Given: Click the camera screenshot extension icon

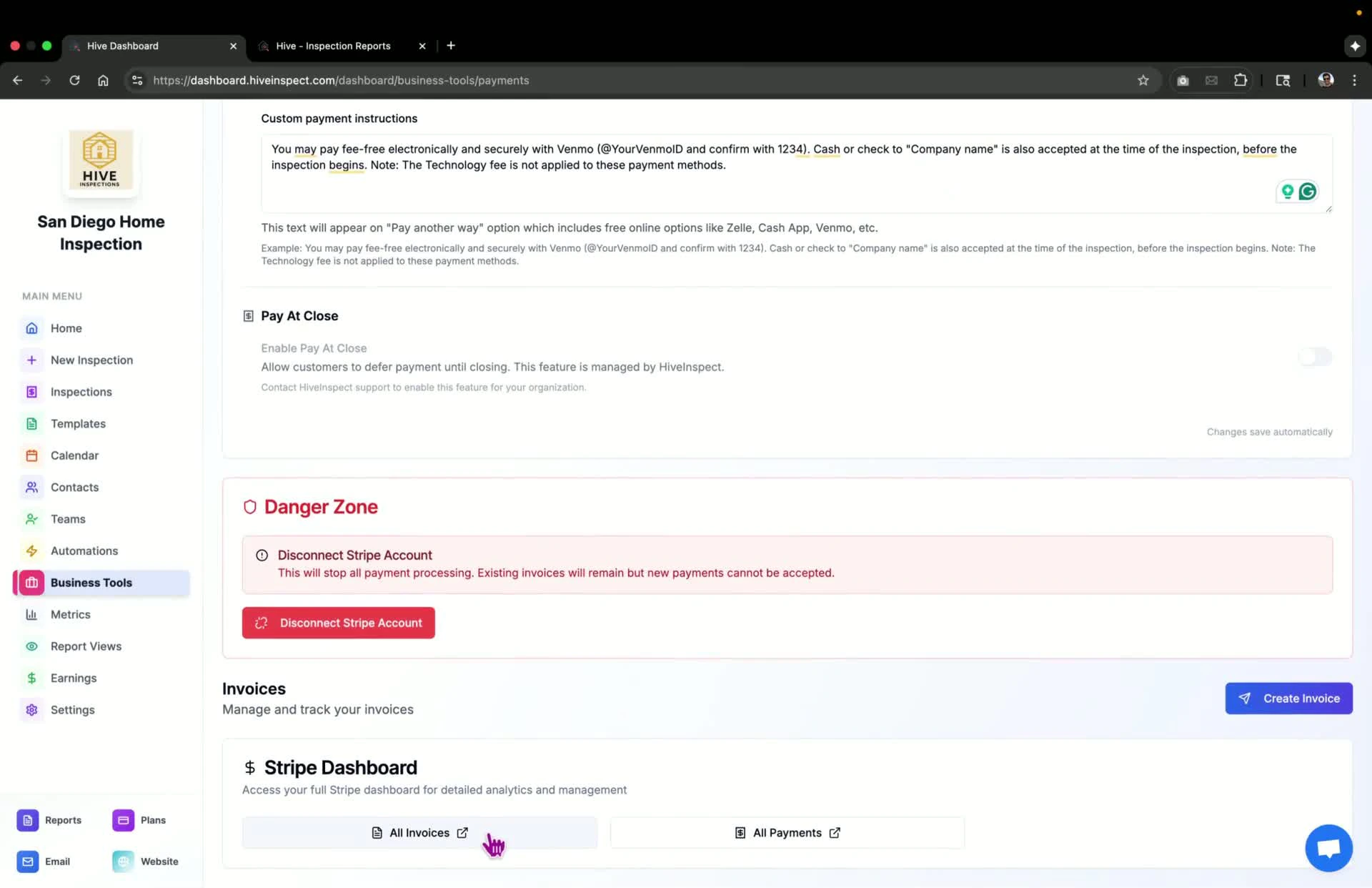Looking at the screenshot, I should pyautogui.click(x=1183, y=80).
